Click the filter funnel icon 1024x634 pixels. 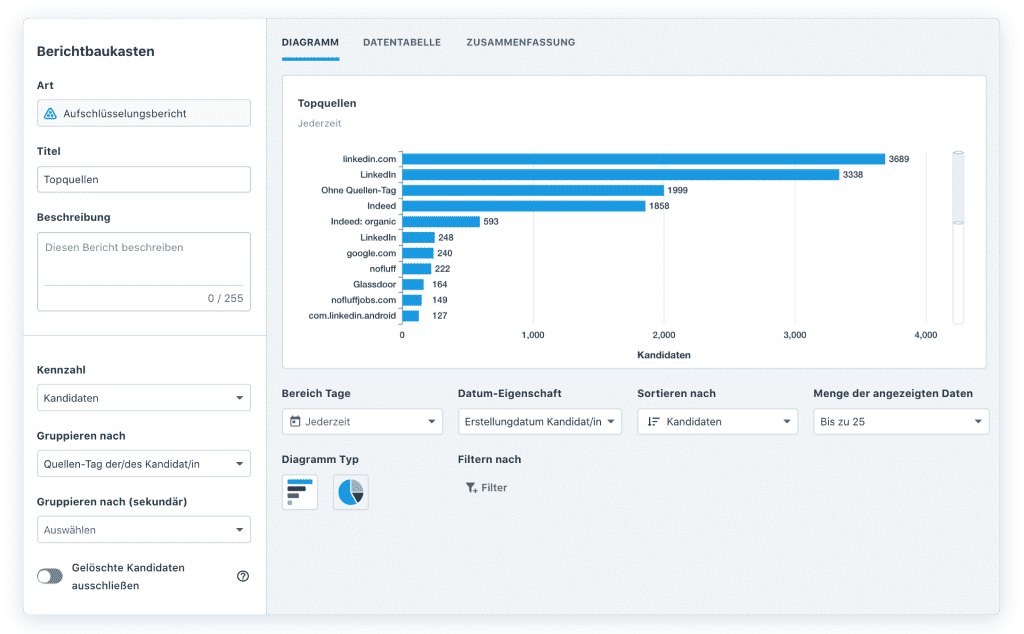pos(471,488)
